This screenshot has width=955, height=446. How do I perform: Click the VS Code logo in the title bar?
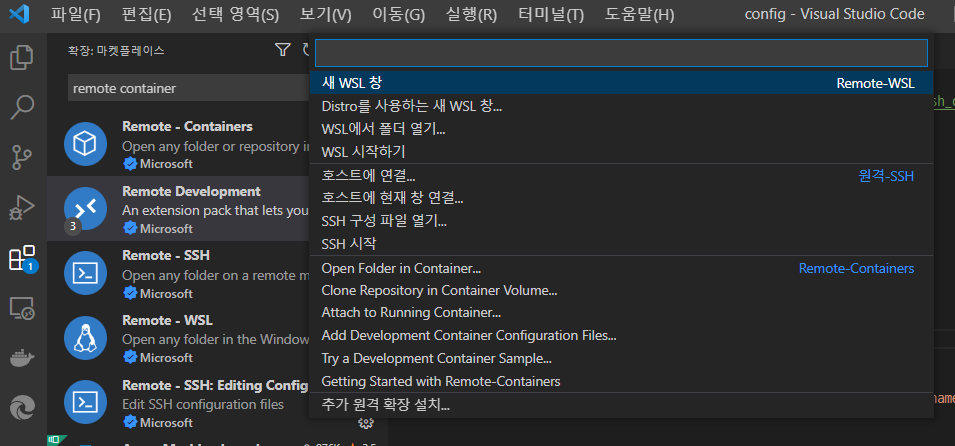point(20,14)
